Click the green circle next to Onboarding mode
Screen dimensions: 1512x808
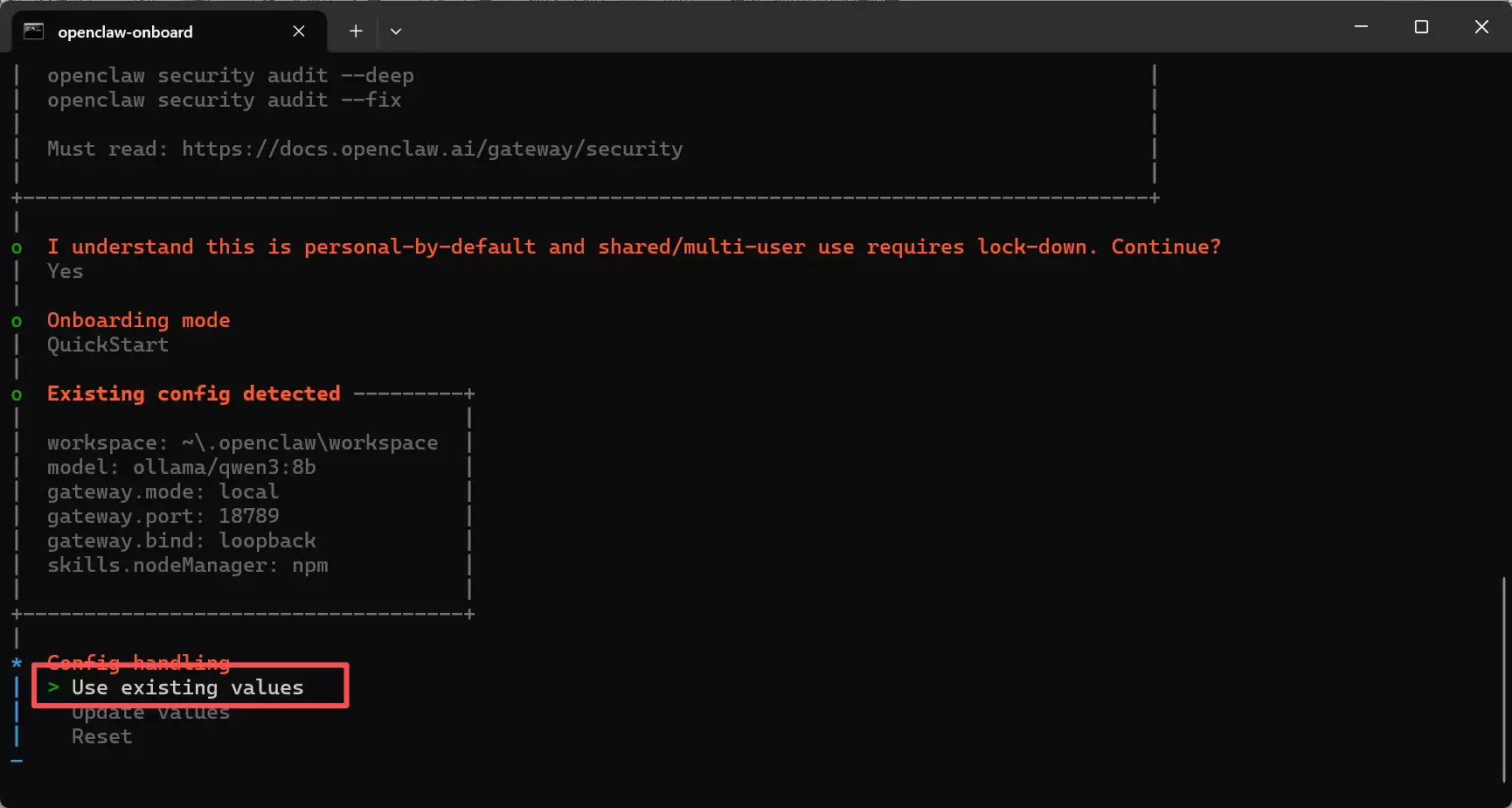(17, 321)
